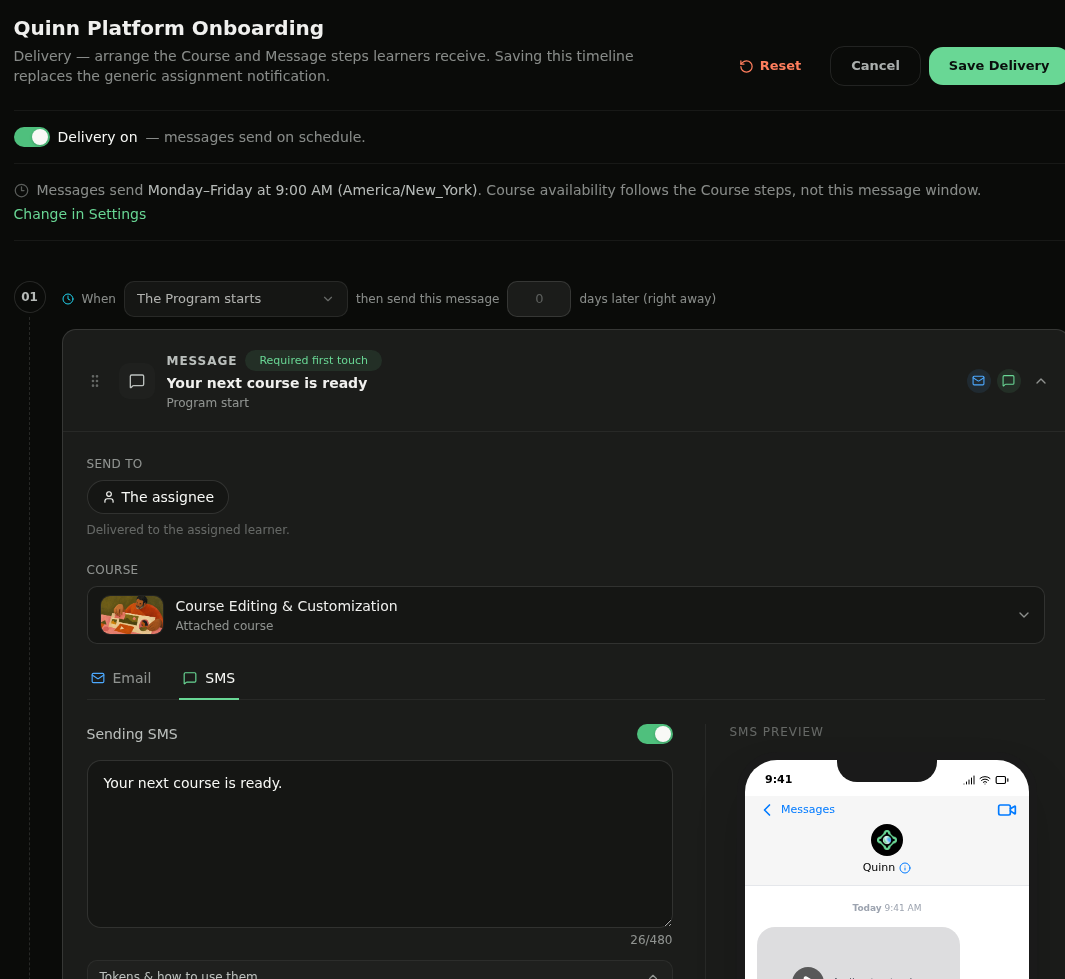Viewport: 1065px width, 979px height.
Task: Expand the Tokens & how to use them section
Action: (380, 970)
